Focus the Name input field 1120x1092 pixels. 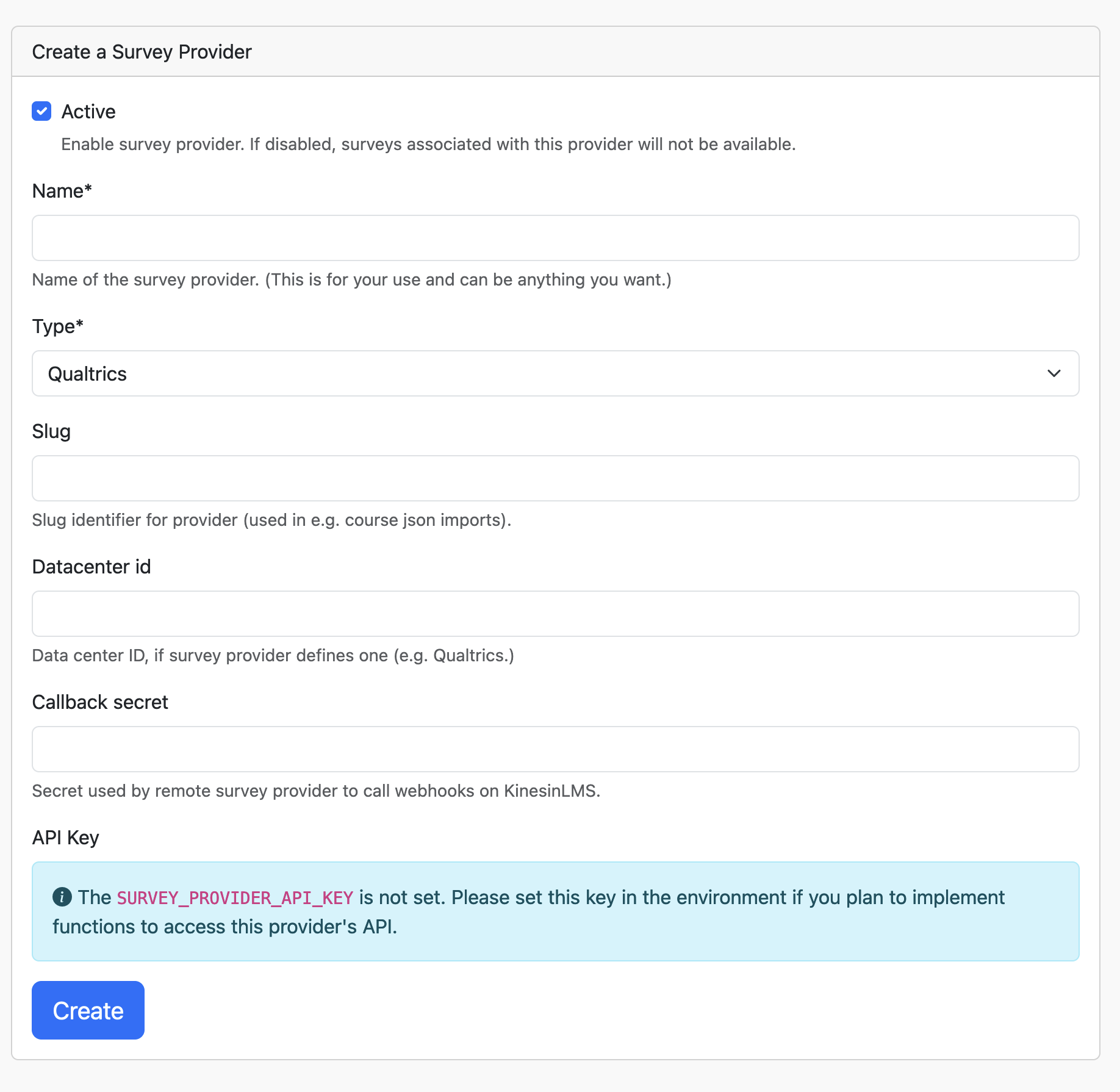[555, 238]
